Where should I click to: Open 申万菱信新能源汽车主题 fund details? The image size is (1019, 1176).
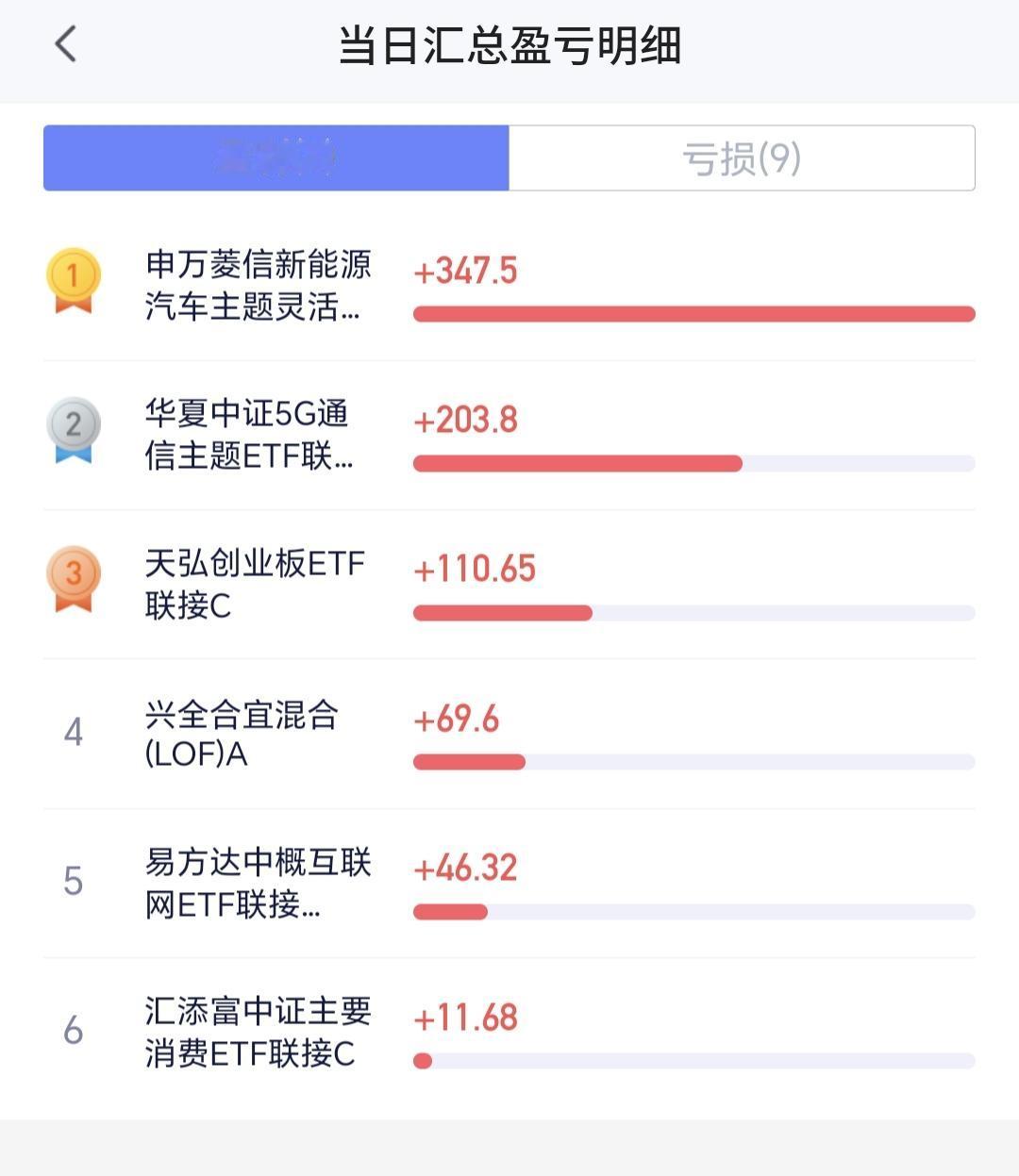(x=258, y=285)
